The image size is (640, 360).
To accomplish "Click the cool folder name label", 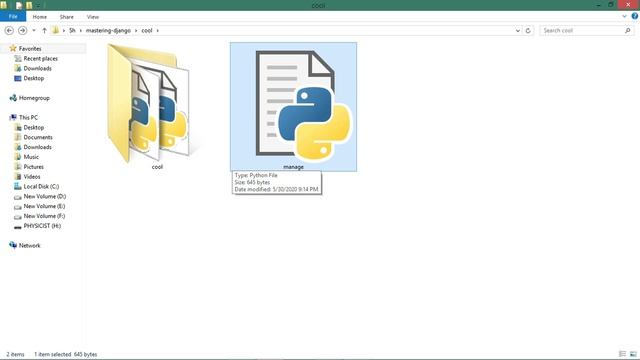I will 157,167.
